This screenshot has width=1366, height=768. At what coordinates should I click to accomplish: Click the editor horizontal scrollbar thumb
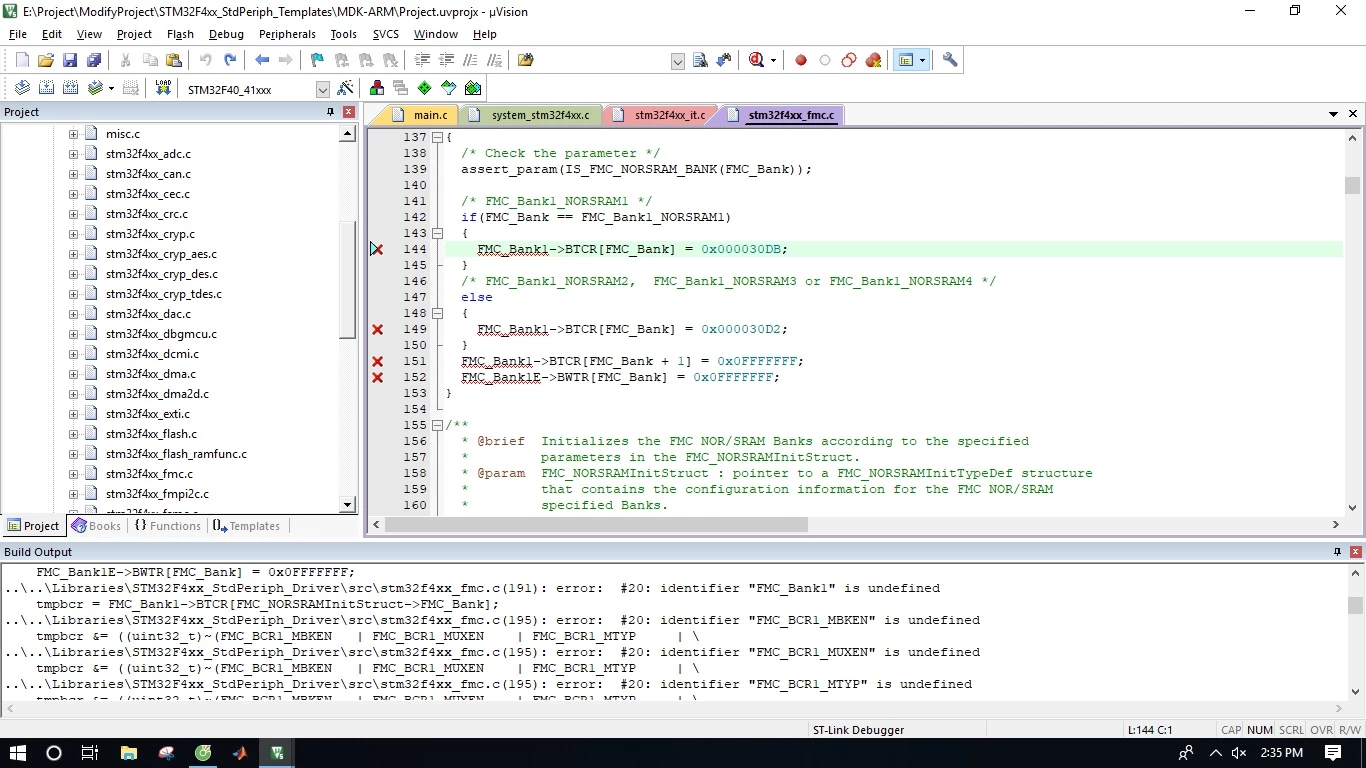594,524
